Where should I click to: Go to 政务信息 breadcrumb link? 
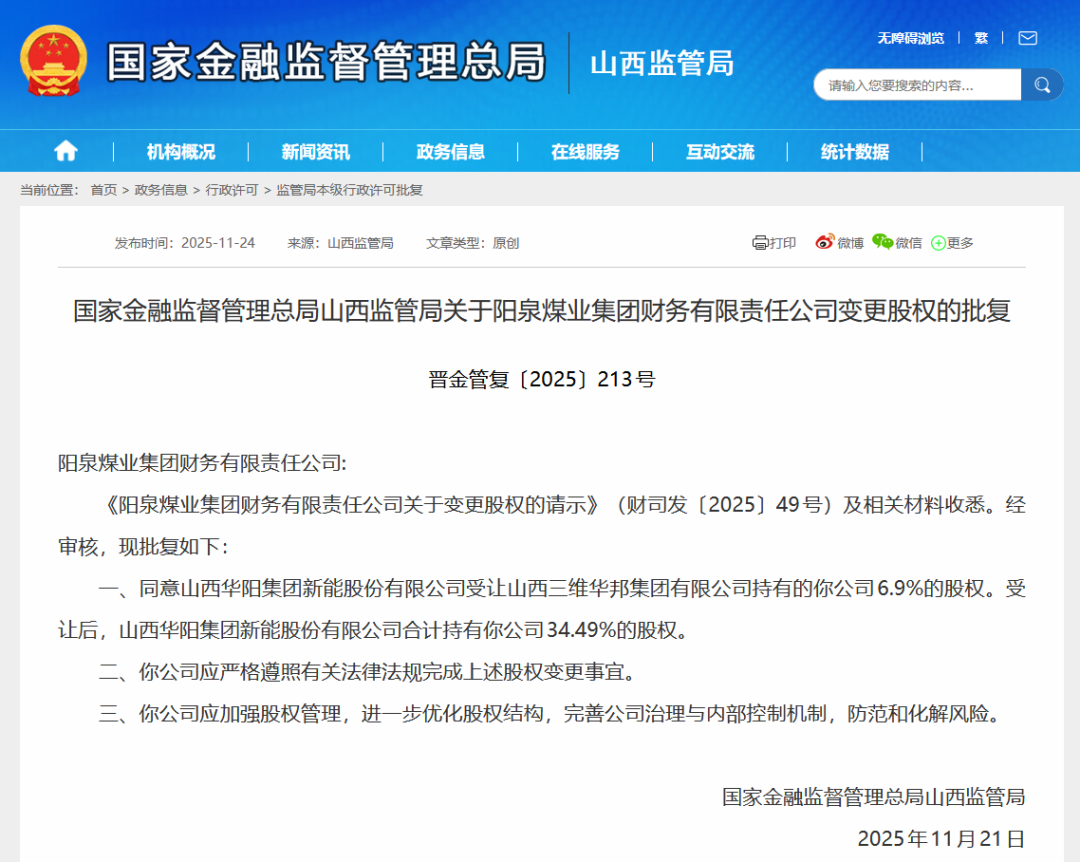(161, 190)
